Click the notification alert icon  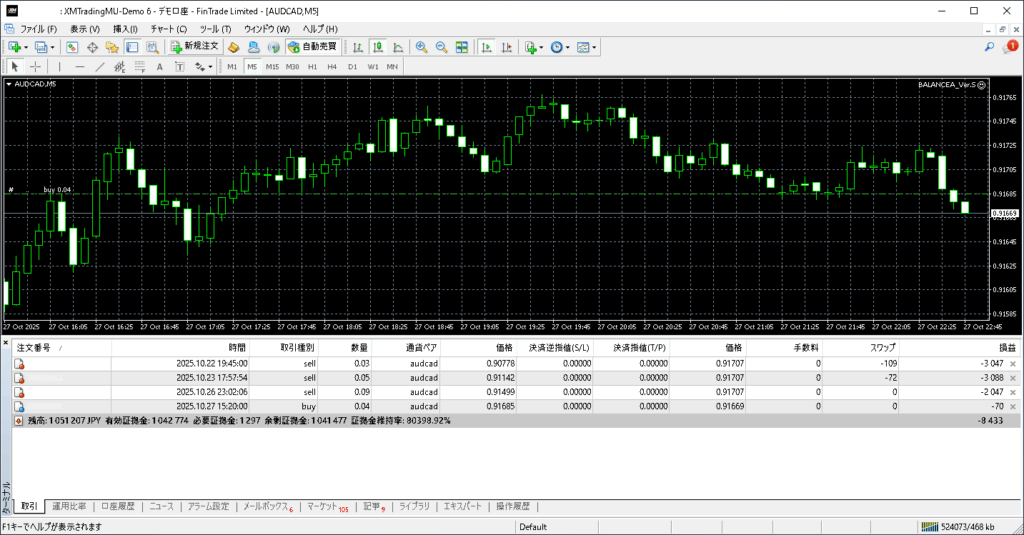1010,46
